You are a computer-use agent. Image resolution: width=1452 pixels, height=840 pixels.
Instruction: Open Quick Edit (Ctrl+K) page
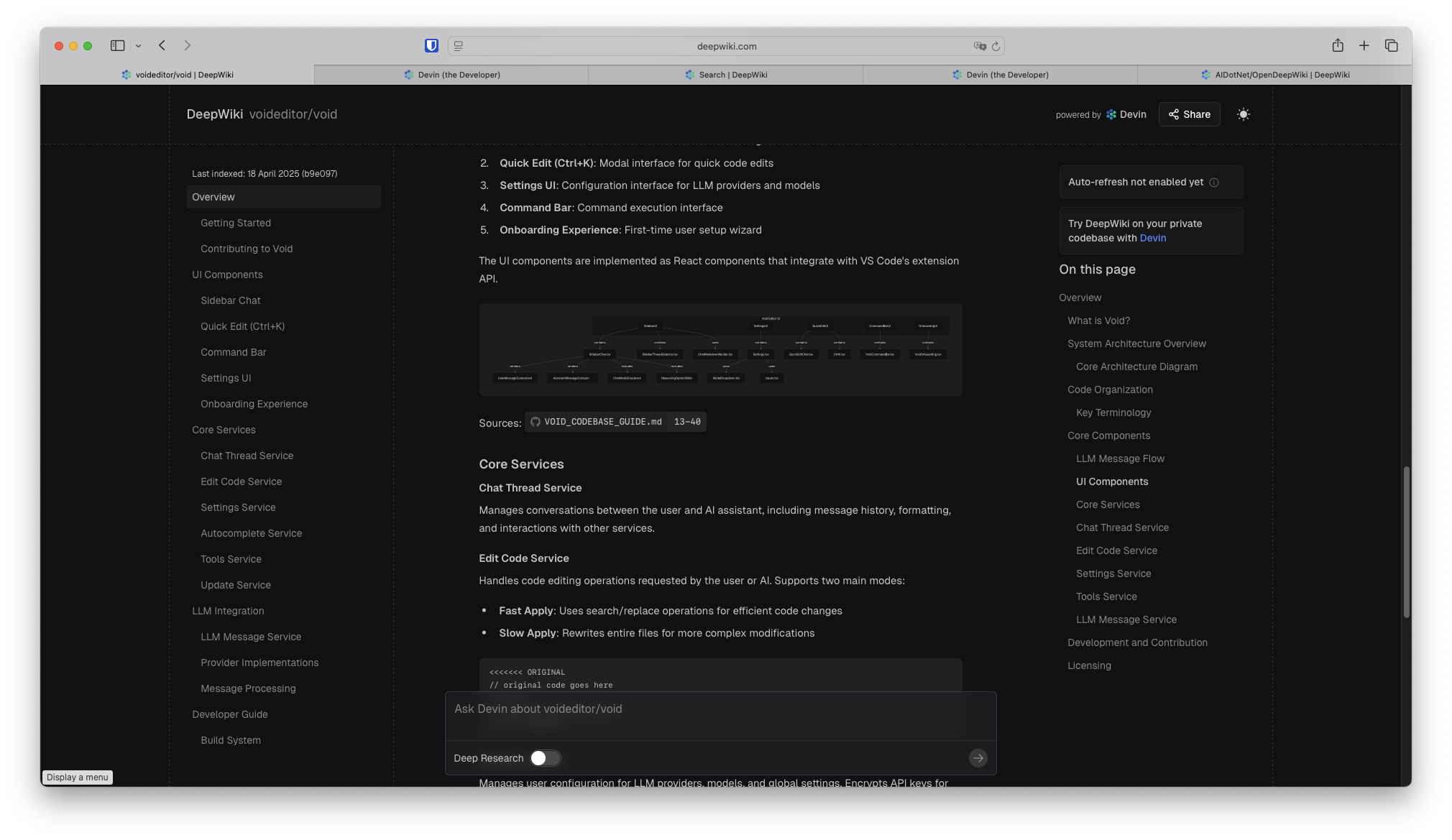pyautogui.click(x=242, y=326)
